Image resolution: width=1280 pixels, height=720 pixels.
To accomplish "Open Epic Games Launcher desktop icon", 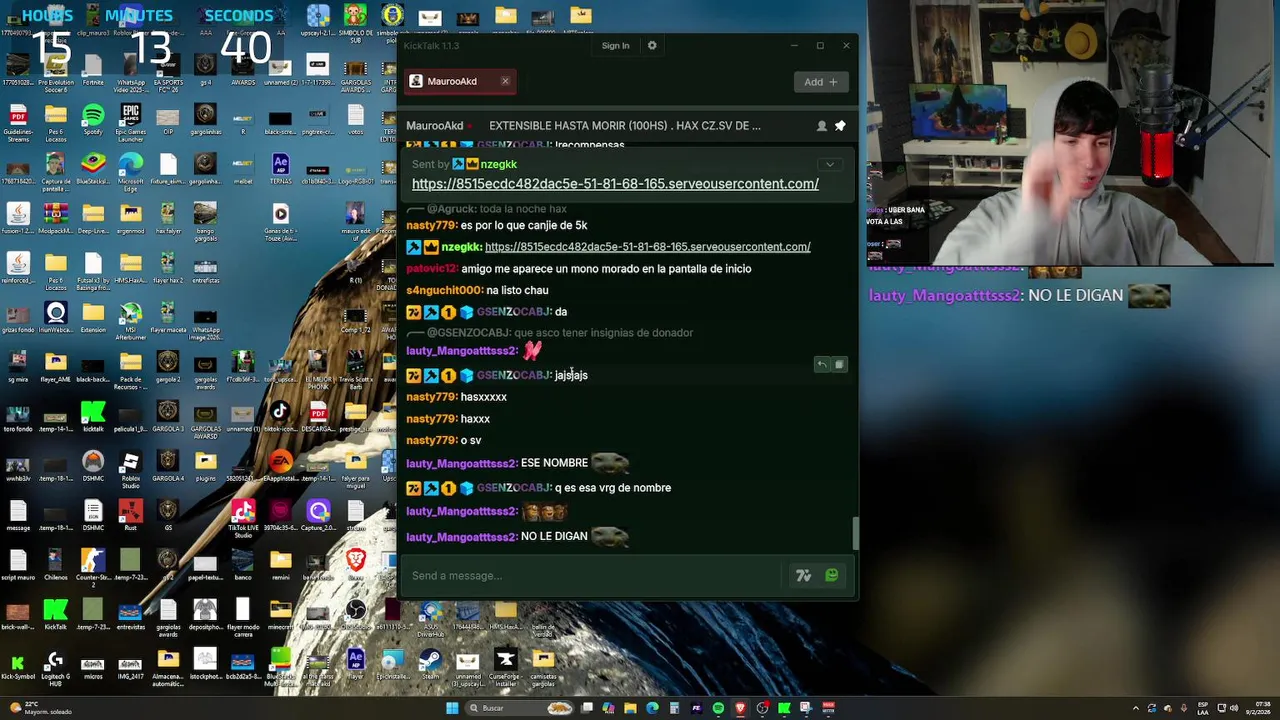I will coord(130,123).
